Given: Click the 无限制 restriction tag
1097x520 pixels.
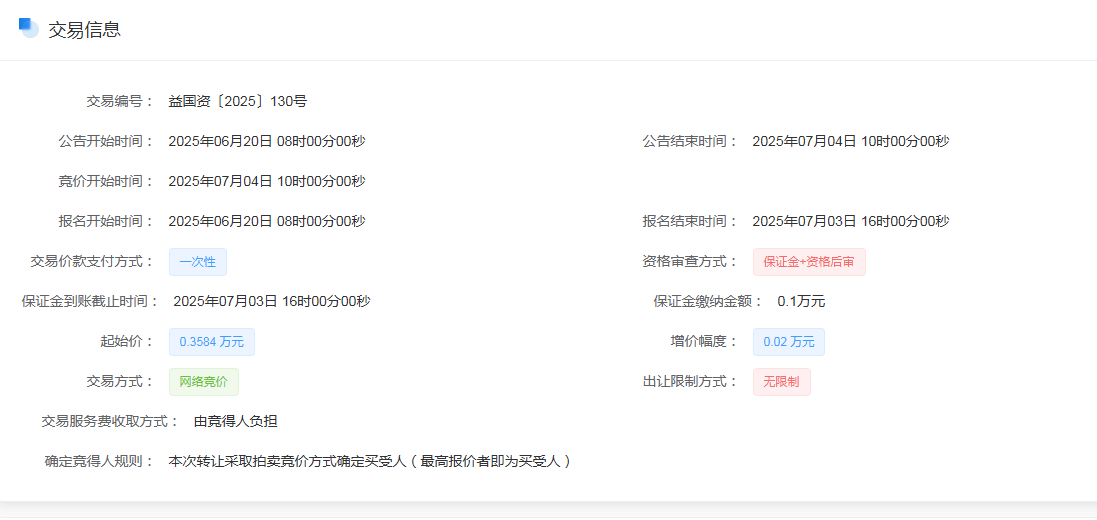Looking at the screenshot, I should click(781, 382).
